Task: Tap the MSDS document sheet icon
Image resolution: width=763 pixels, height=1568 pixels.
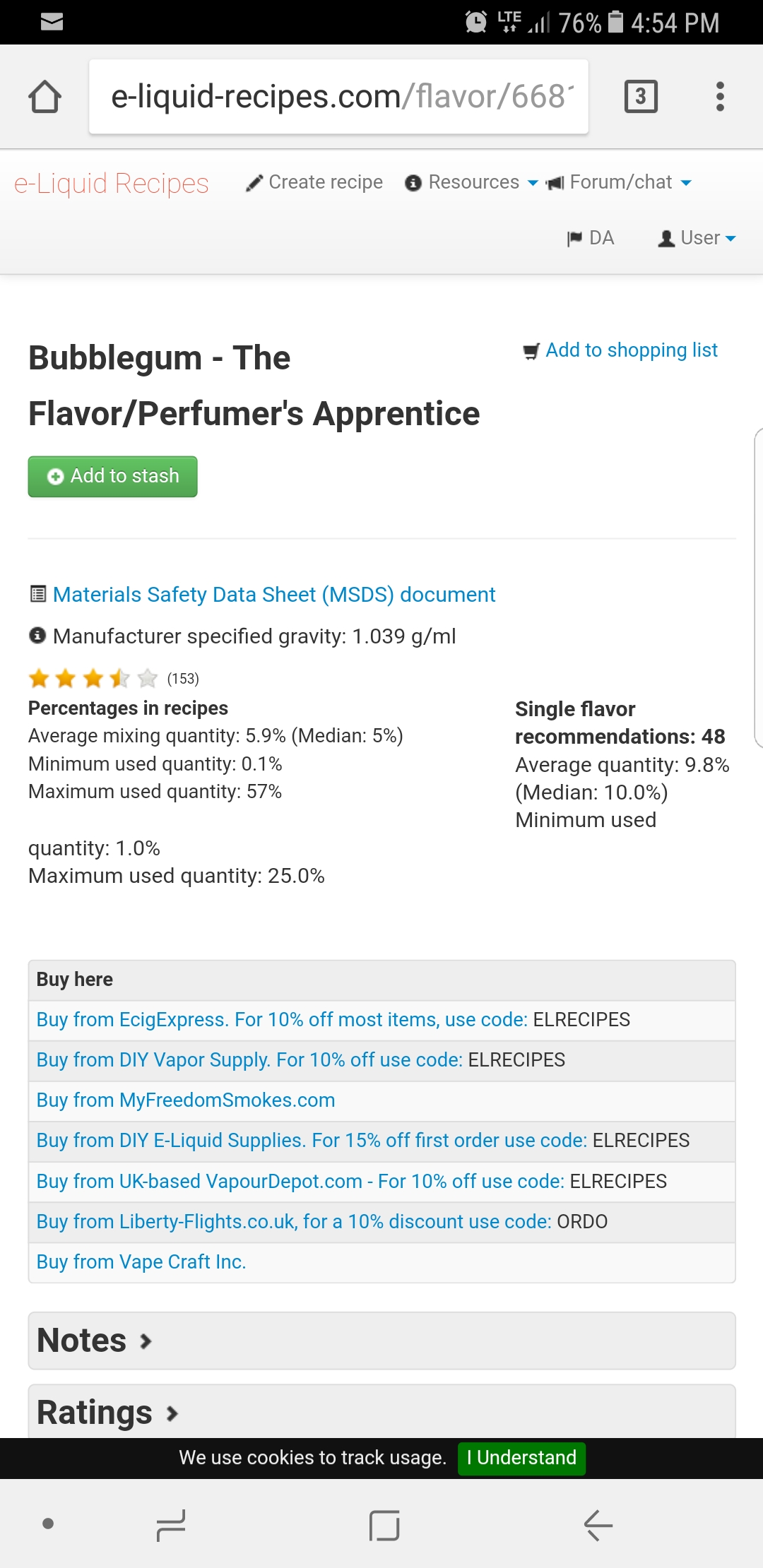Action: point(38,594)
